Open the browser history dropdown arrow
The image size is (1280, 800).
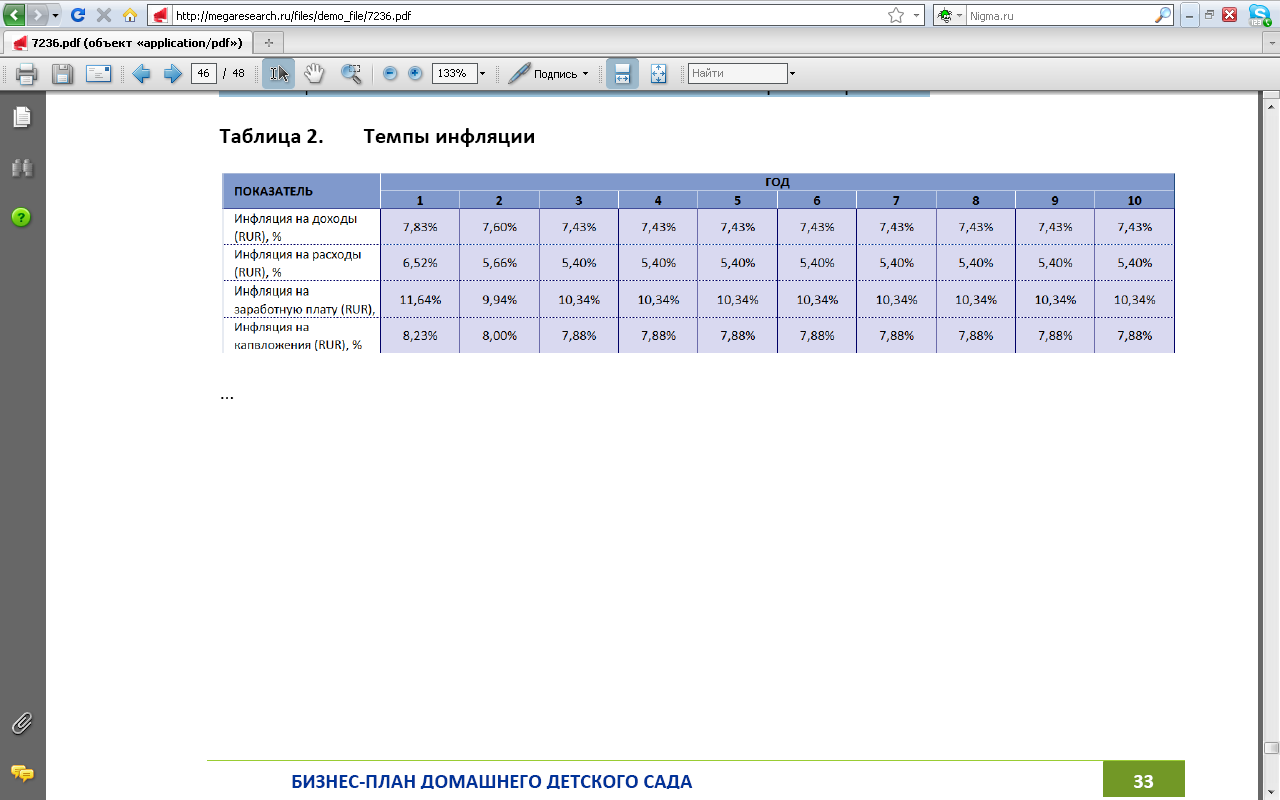pos(55,16)
